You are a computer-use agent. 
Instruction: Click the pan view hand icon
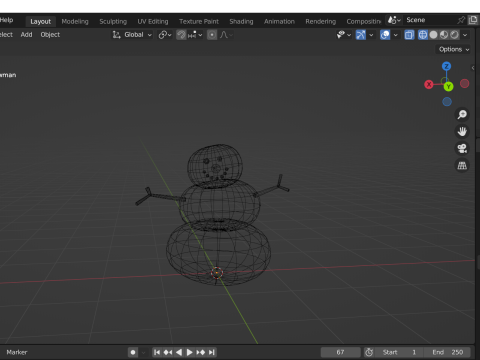pos(462,131)
